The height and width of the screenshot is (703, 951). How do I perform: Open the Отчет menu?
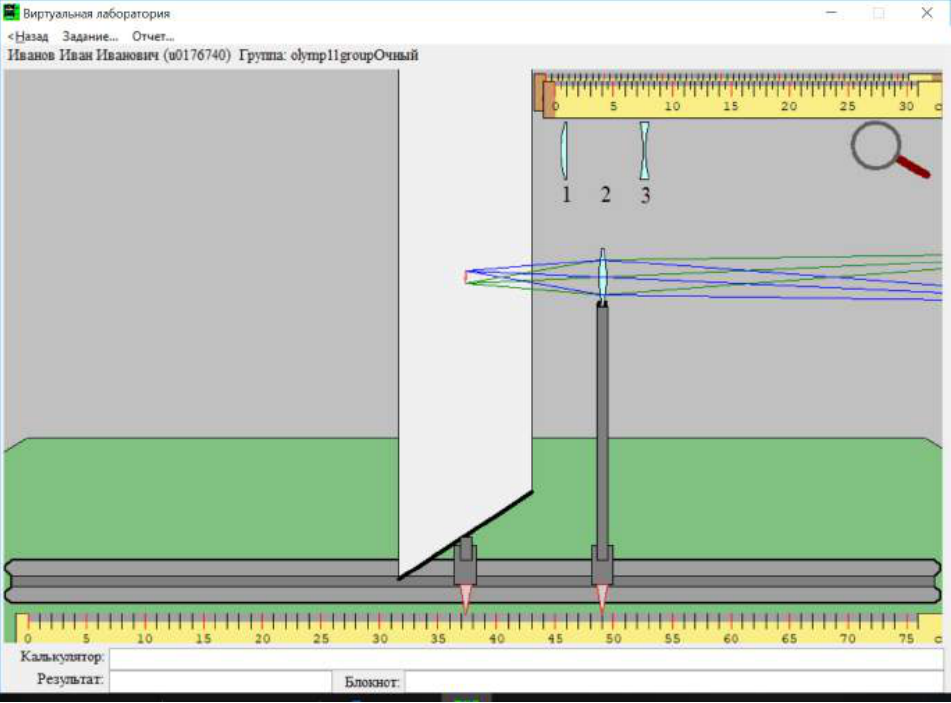tap(153, 36)
